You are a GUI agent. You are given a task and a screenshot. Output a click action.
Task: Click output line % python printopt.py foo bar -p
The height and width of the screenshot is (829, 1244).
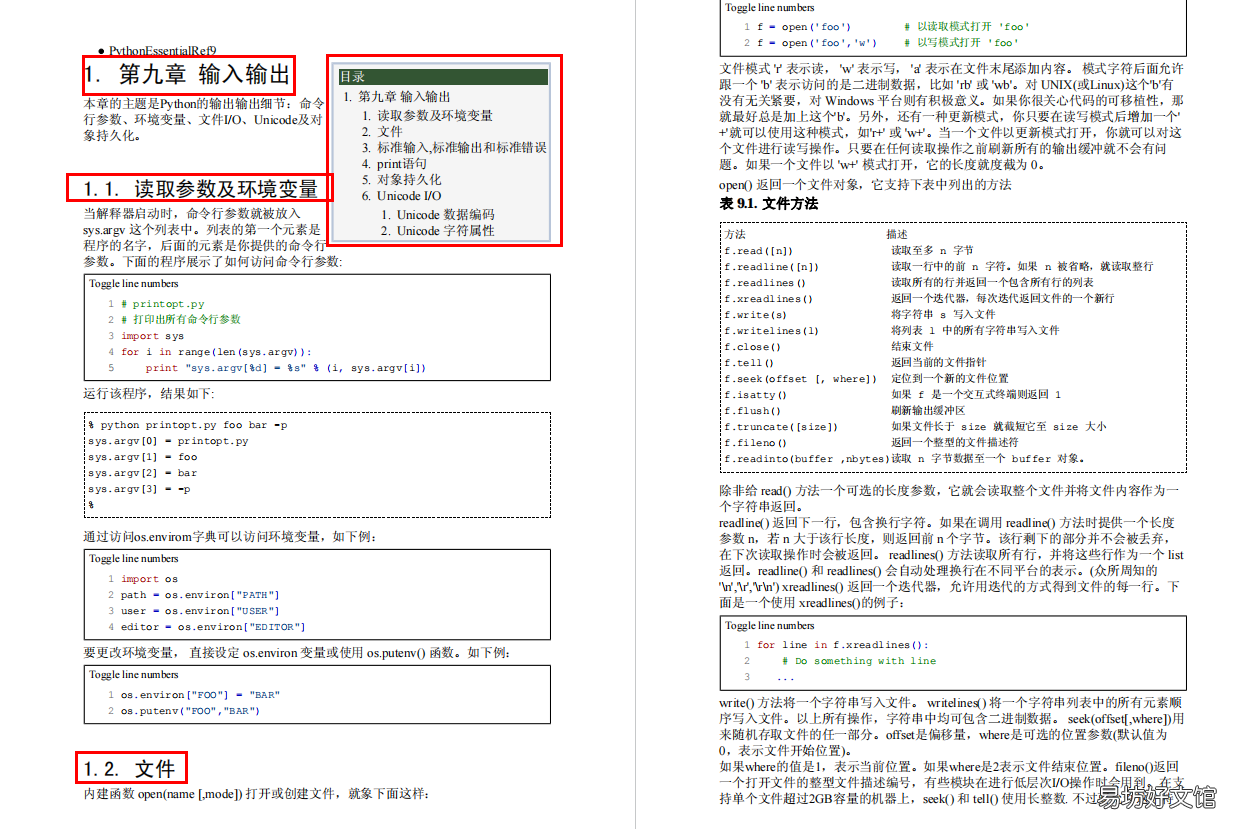(x=188, y=425)
